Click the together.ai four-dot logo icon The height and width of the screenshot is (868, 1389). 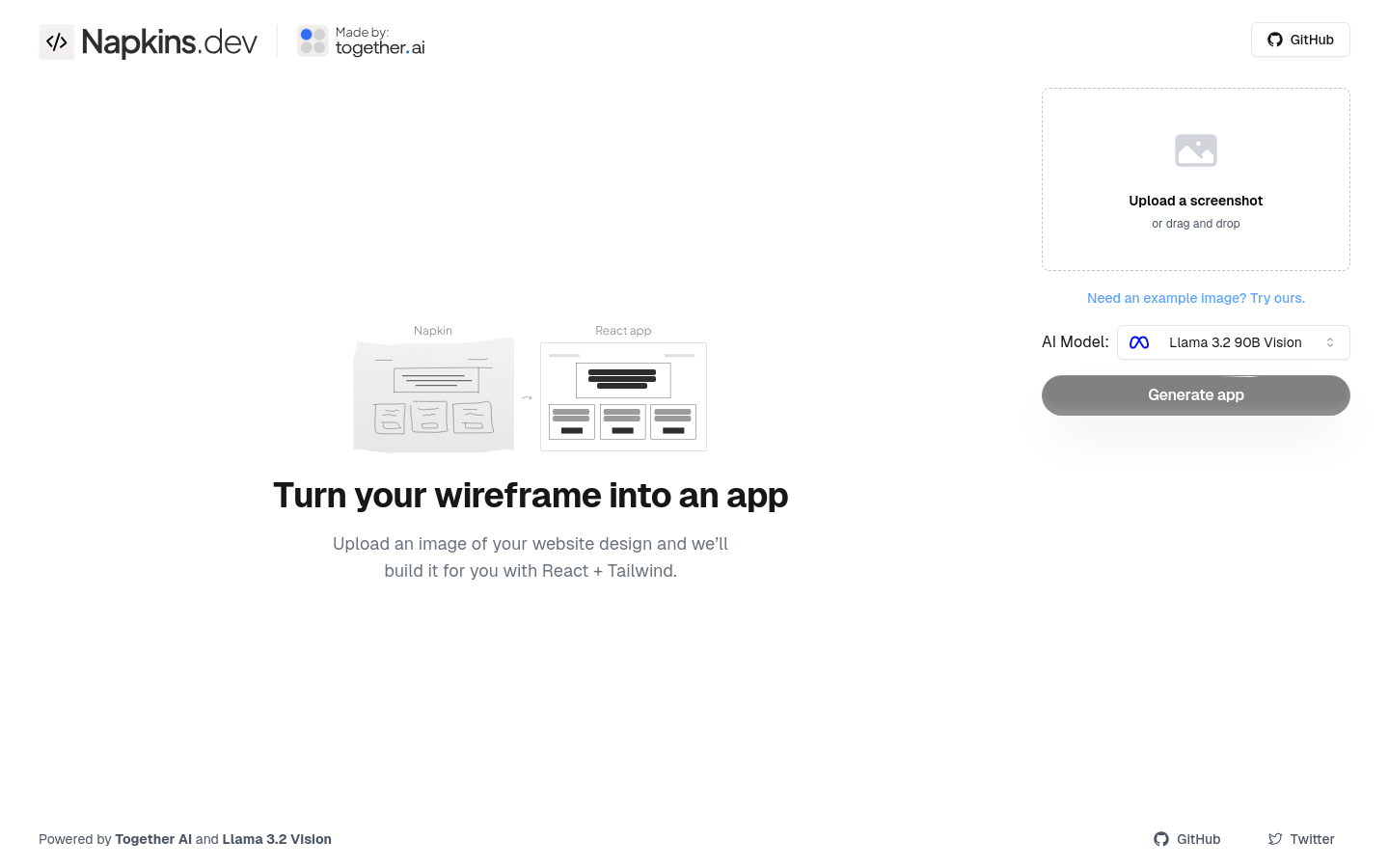coord(313,41)
